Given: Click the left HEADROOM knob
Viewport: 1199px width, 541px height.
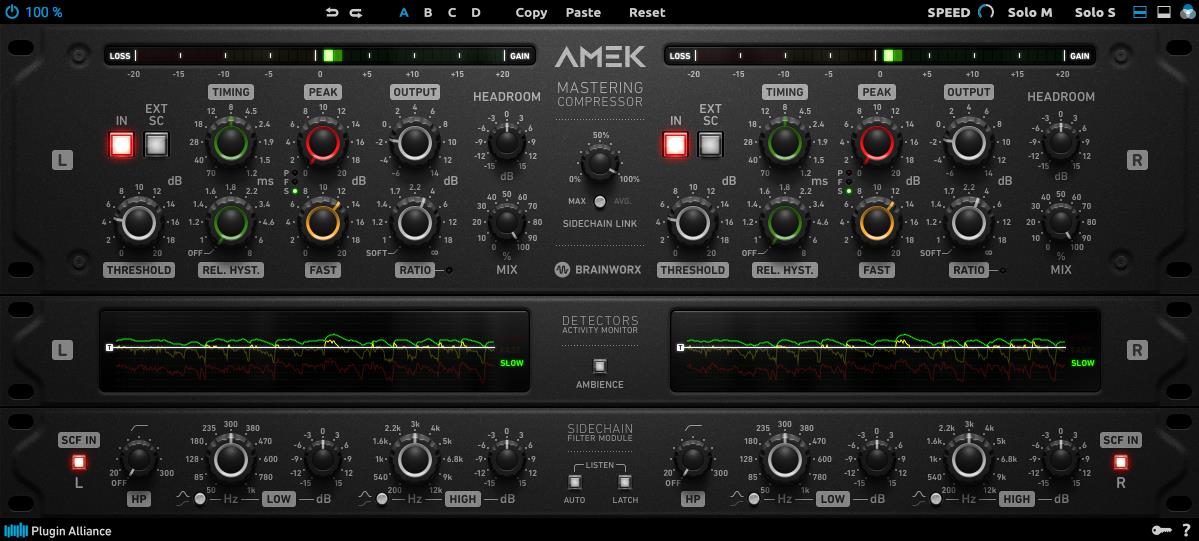Looking at the screenshot, I should click(506, 142).
